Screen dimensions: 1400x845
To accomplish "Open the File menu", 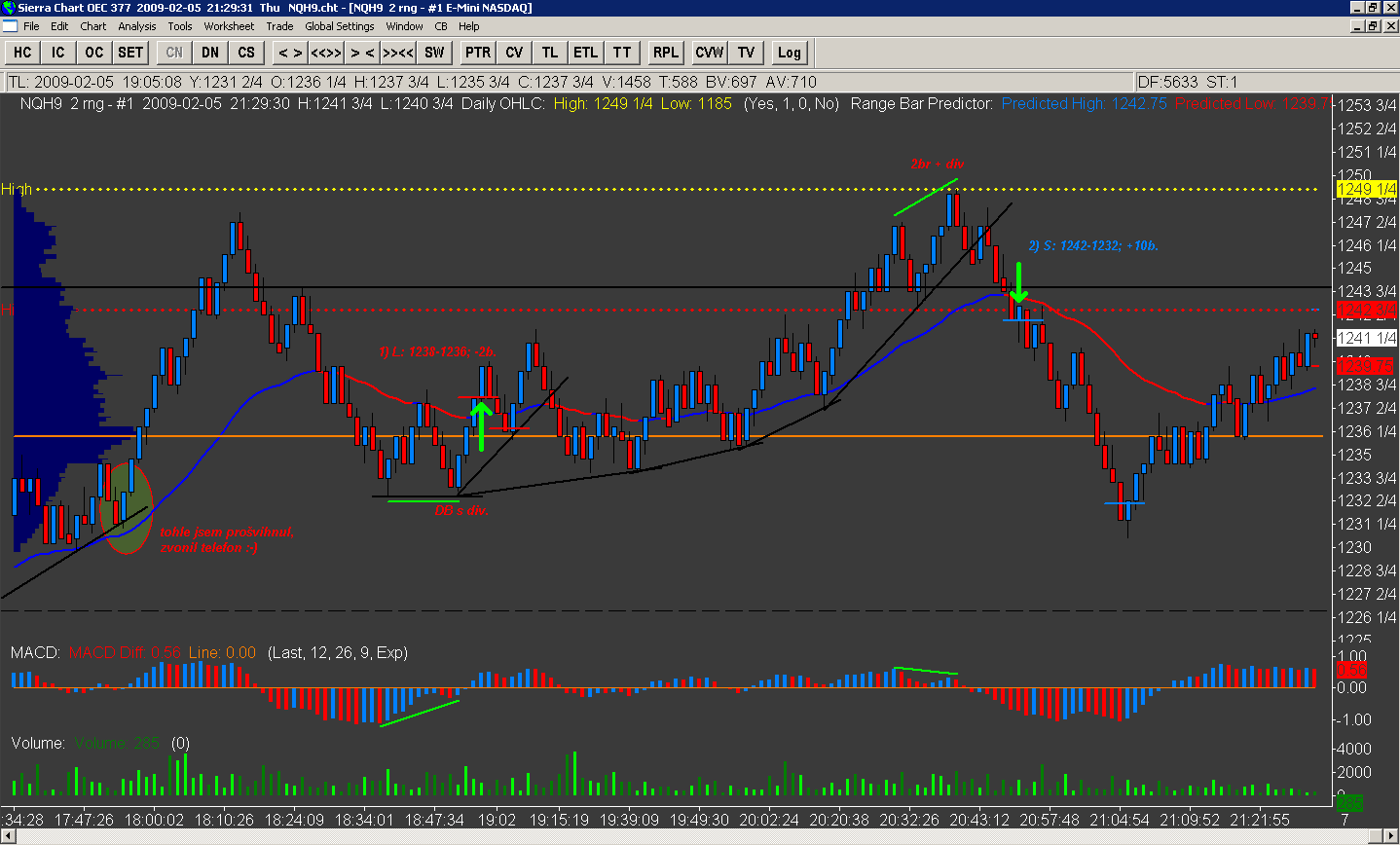I will (x=31, y=26).
